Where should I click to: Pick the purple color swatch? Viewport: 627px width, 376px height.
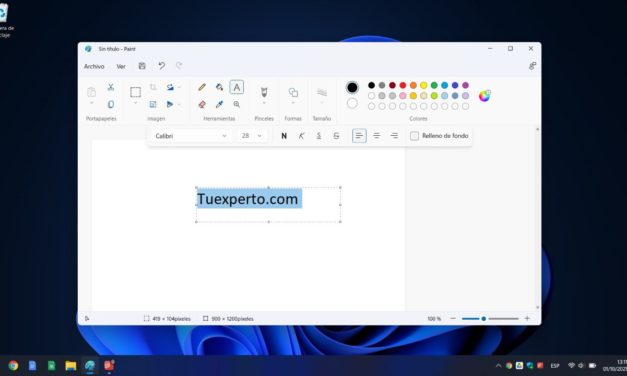pos(465,85)
